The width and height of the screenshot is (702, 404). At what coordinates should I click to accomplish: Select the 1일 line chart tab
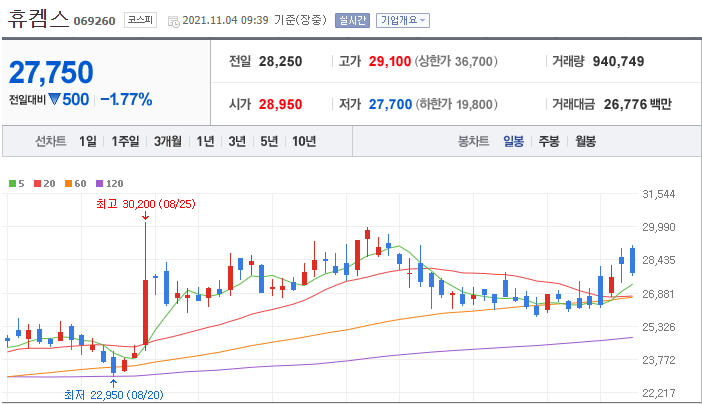(x=88, y=142)
